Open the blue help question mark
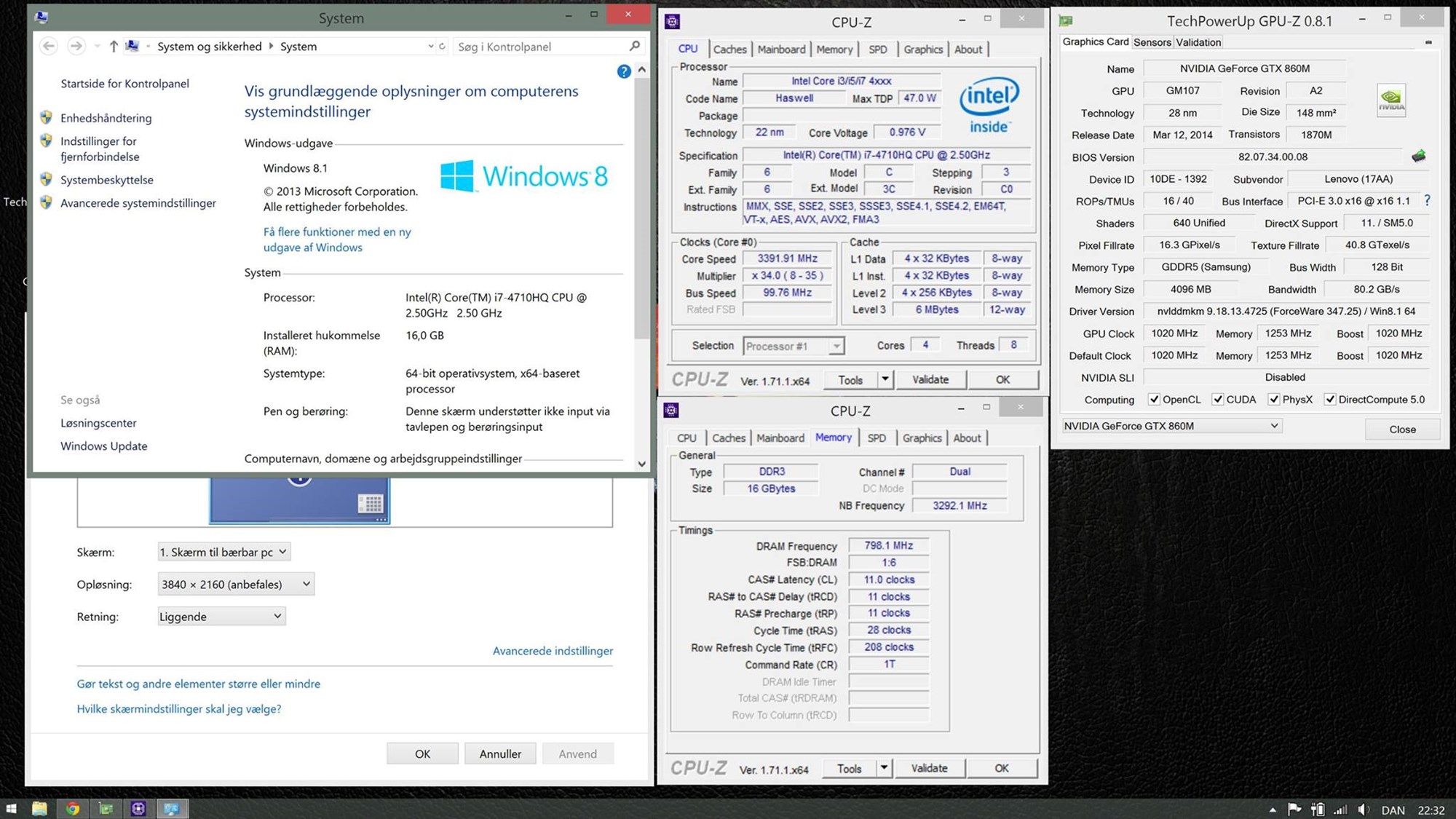 [x=624, y=71]
